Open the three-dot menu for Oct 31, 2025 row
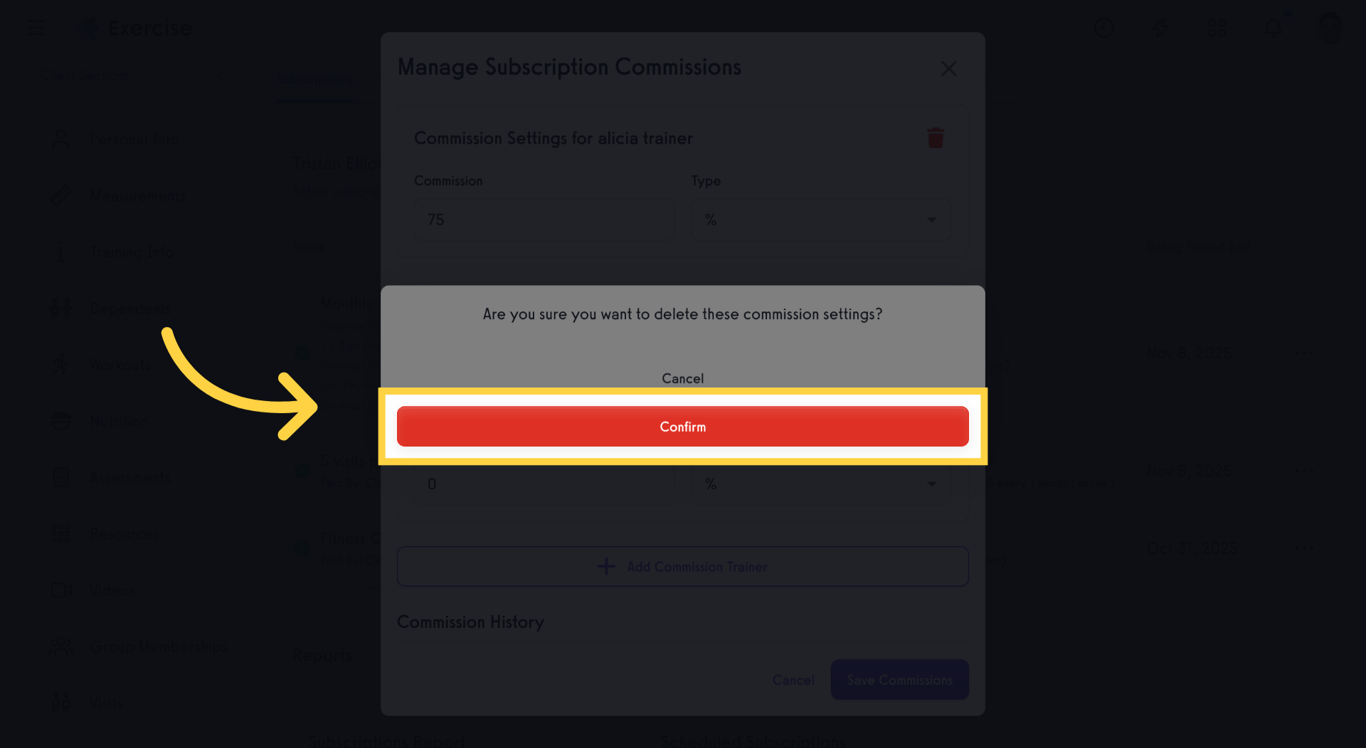1366x748 pixels. pos(1304,549)
